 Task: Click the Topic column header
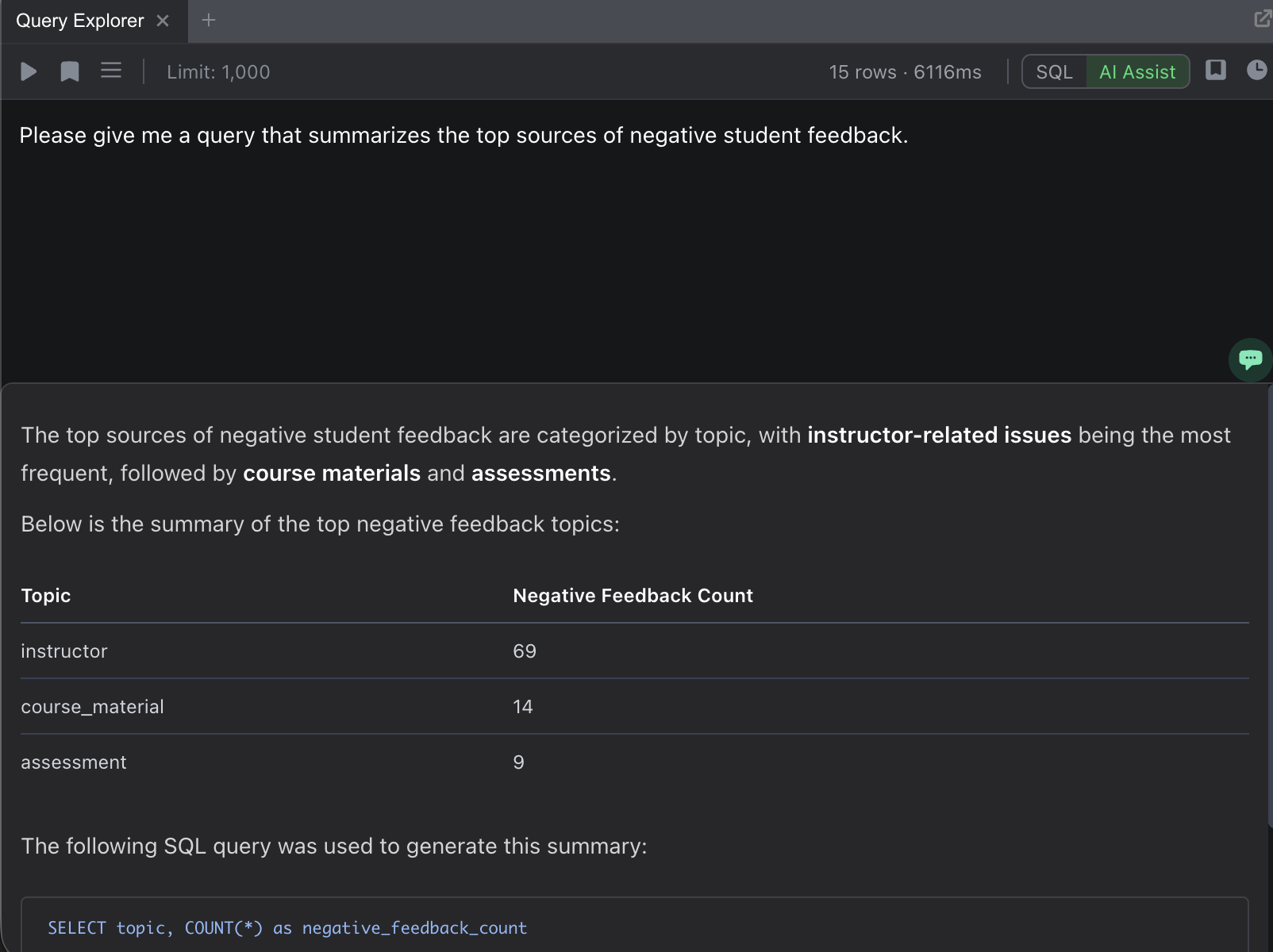(x=46, y=596)
